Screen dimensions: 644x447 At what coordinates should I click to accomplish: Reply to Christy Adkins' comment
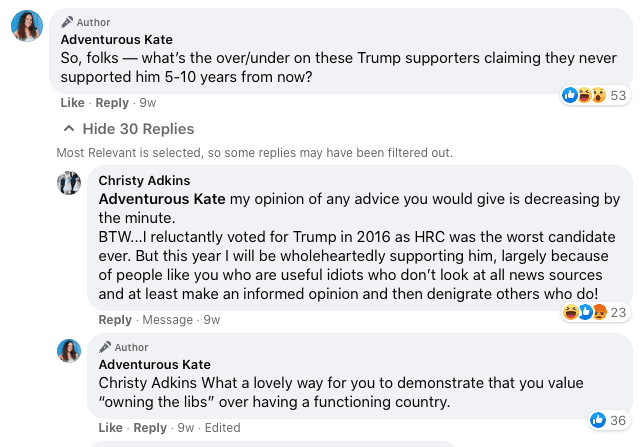click(115, 320)
